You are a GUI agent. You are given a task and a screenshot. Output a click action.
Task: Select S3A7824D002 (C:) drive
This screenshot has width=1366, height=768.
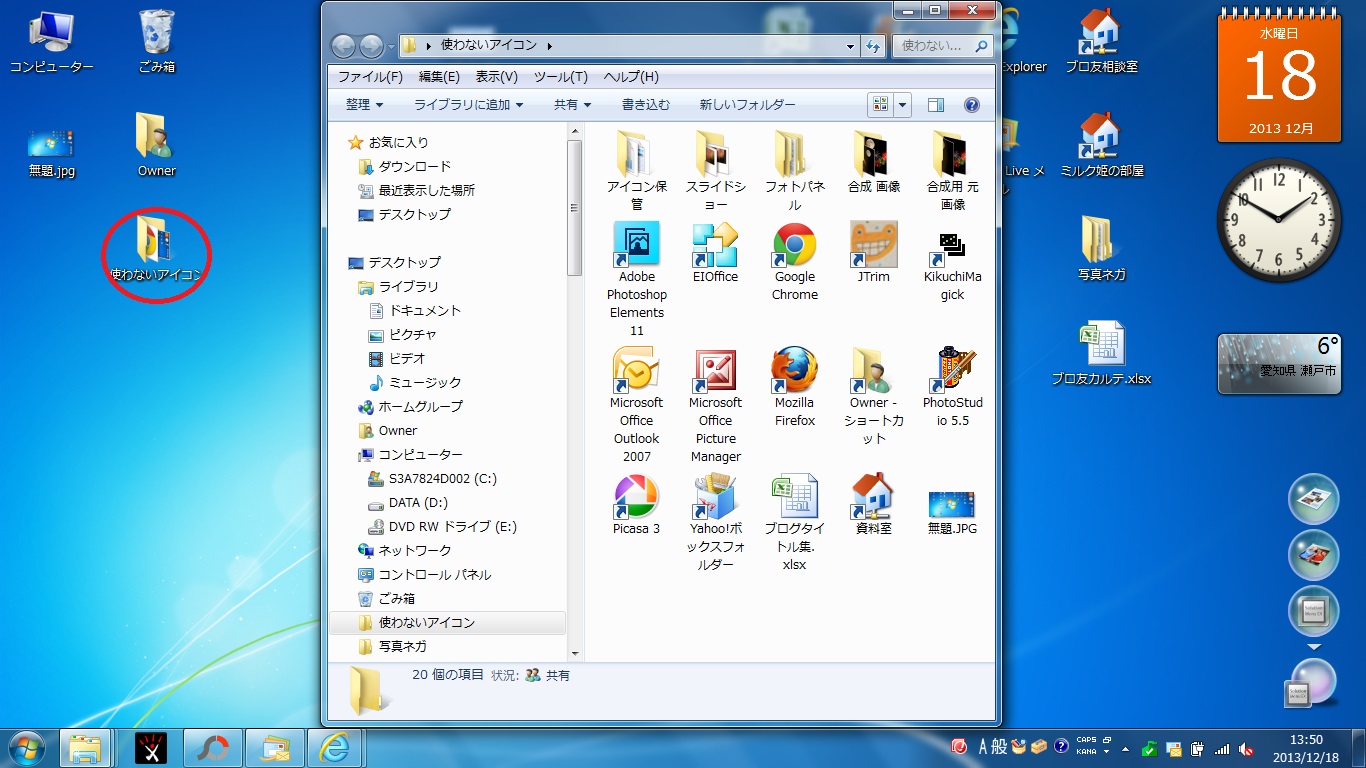(432, 478)
